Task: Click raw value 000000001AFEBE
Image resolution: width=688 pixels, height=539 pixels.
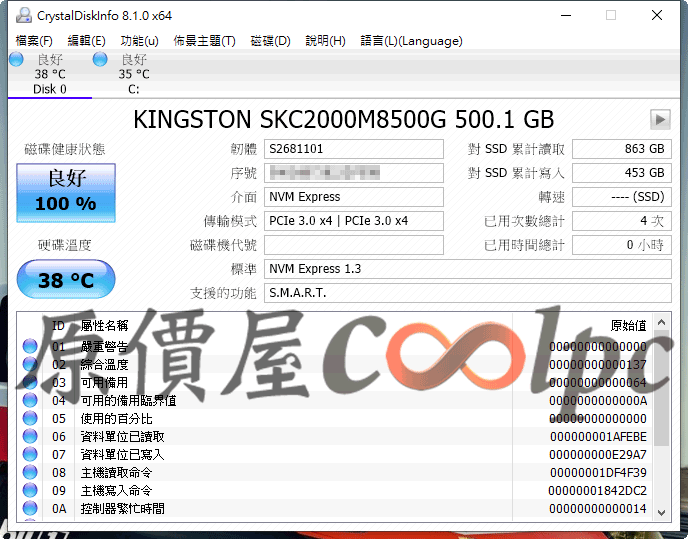Action: pos(598,437)
